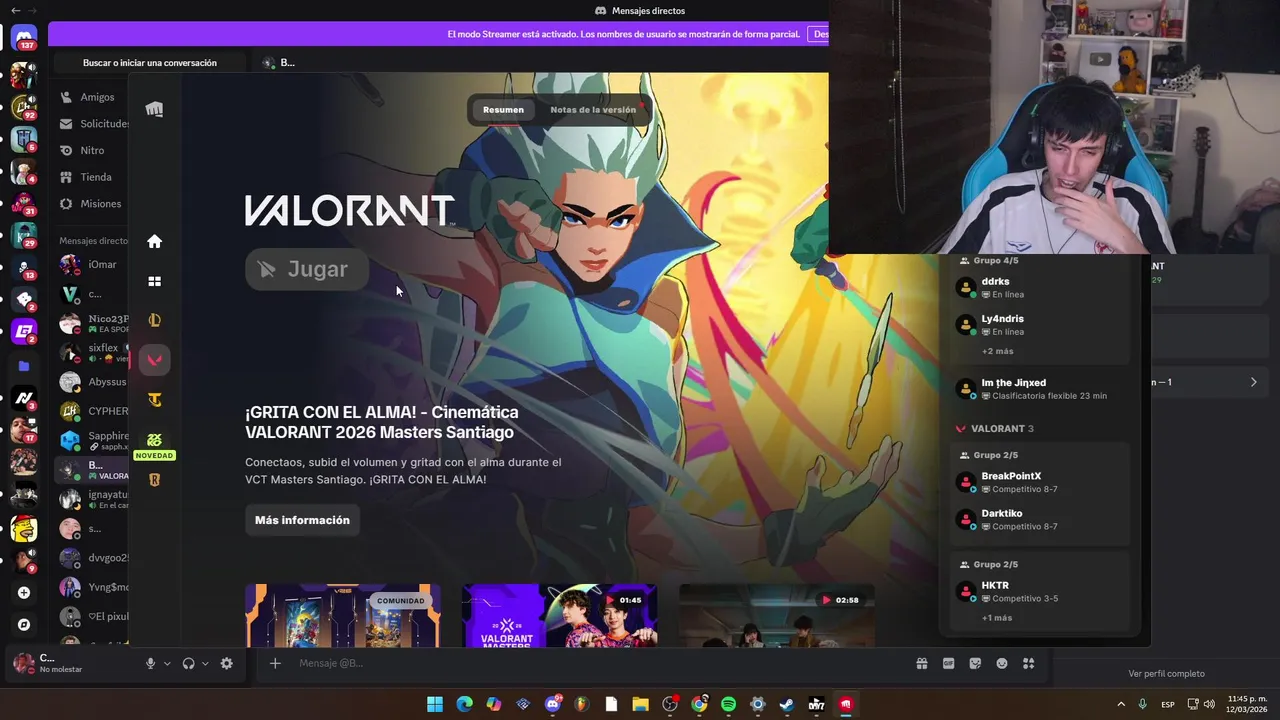The image size is (1280, 720).
Task: Add a server with the plus icon
Action: [24, 593]
